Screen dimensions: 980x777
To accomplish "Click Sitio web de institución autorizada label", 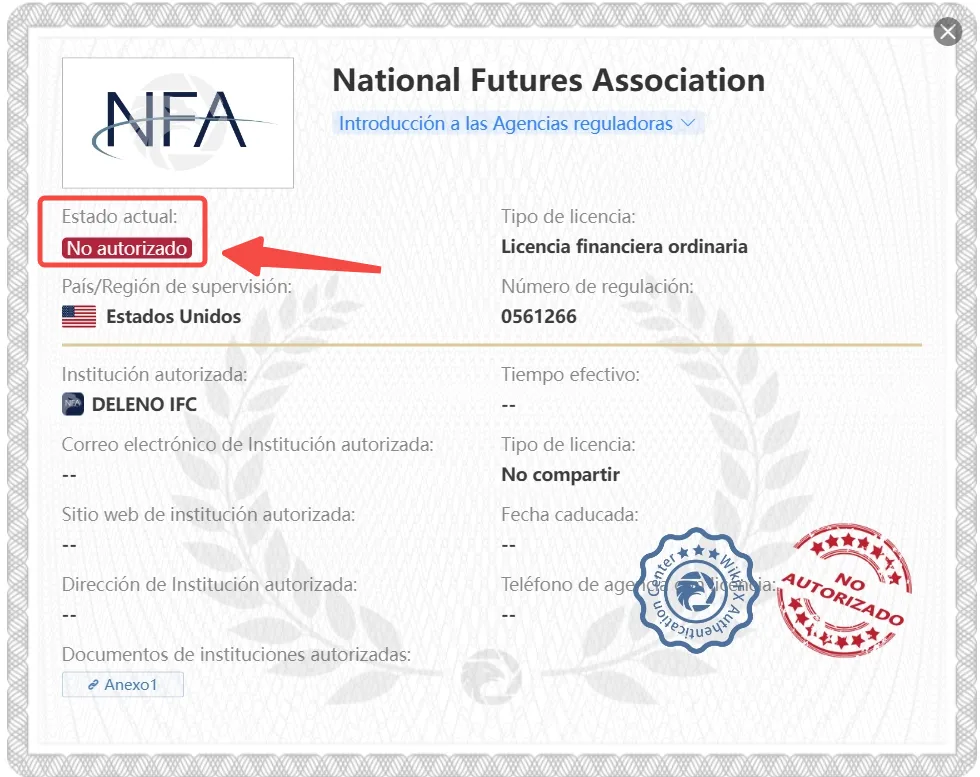I will [x=208, y=514].
